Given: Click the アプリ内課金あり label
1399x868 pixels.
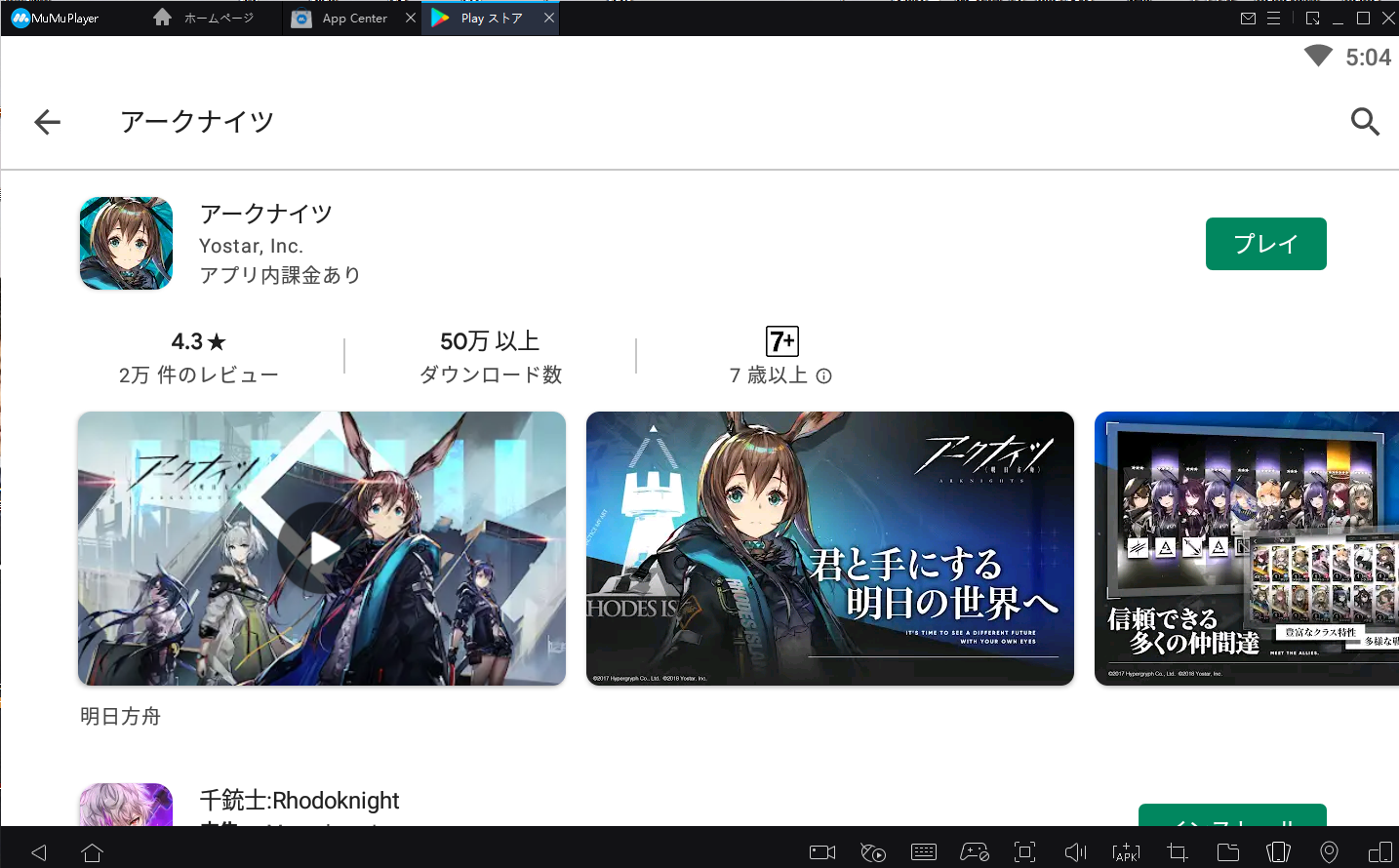Looking at the screenshot, I should point(280,276).
